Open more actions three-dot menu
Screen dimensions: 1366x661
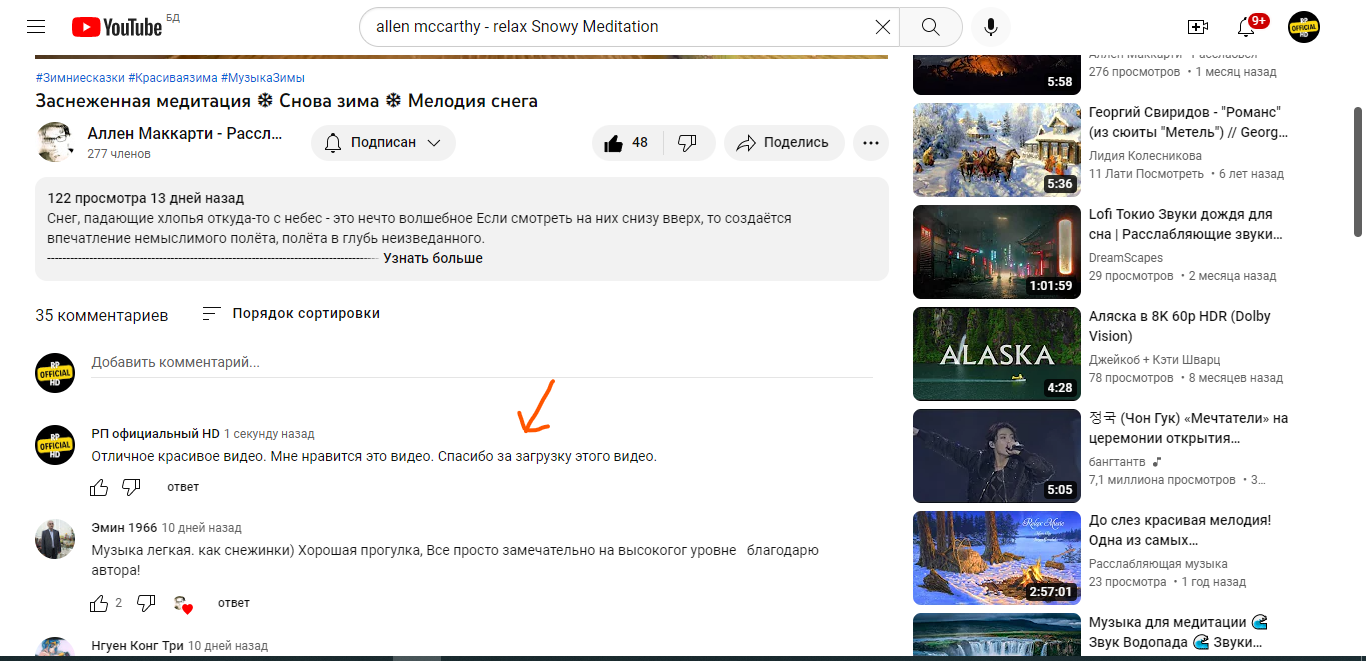click(x=871, y=143)
